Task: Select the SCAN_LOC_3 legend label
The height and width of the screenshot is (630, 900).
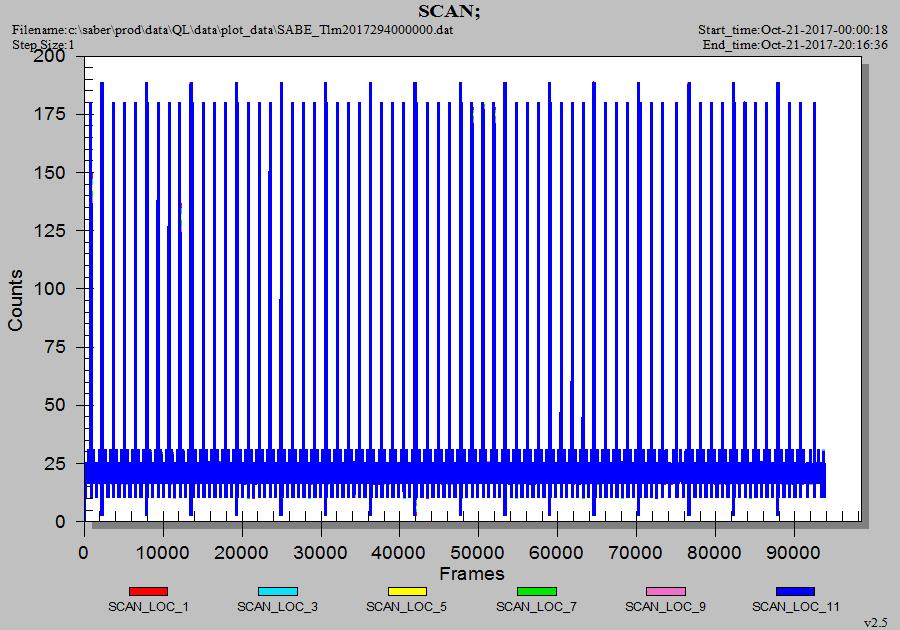Action: click(x=277, y=606)
